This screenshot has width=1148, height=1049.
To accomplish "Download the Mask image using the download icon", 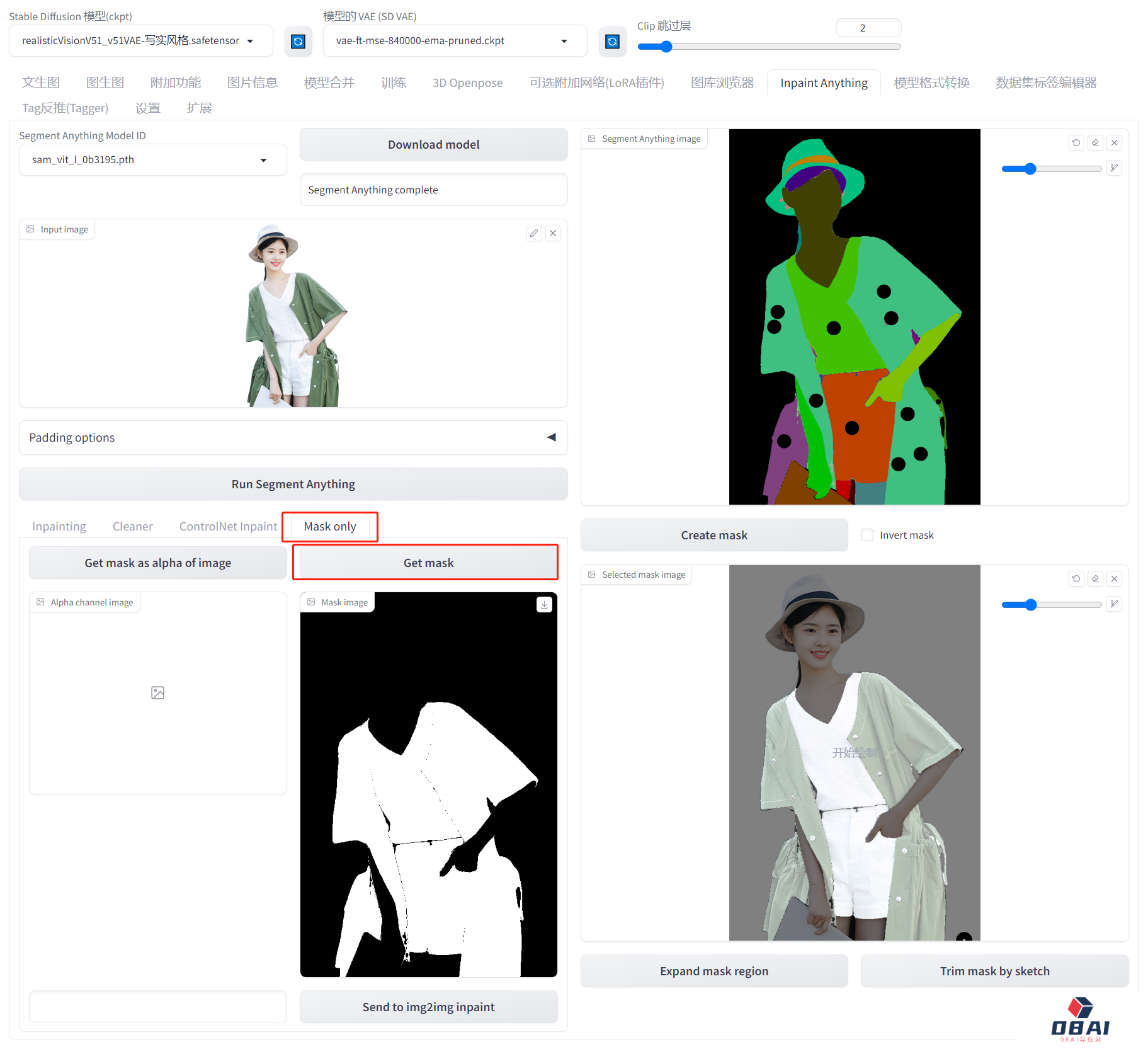I will coord(544,605).
